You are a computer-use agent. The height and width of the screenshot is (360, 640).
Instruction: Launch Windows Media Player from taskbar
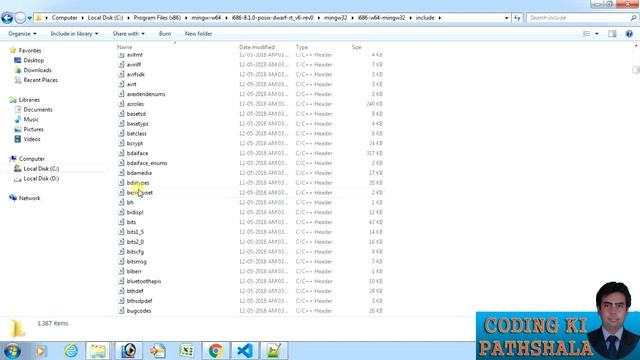[x=40, y=351]
